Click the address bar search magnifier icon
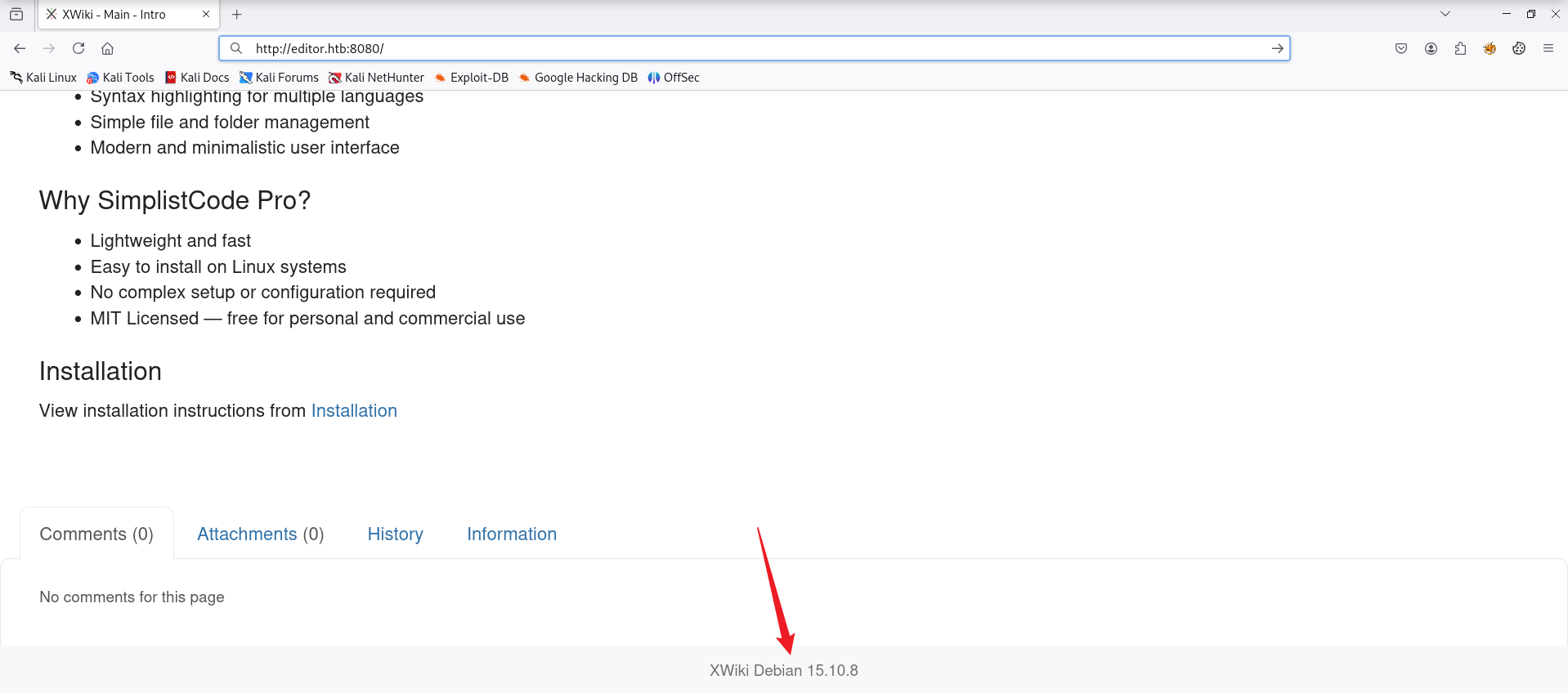The height and width of the screenshot is (693, 1568). click(236, 48)
